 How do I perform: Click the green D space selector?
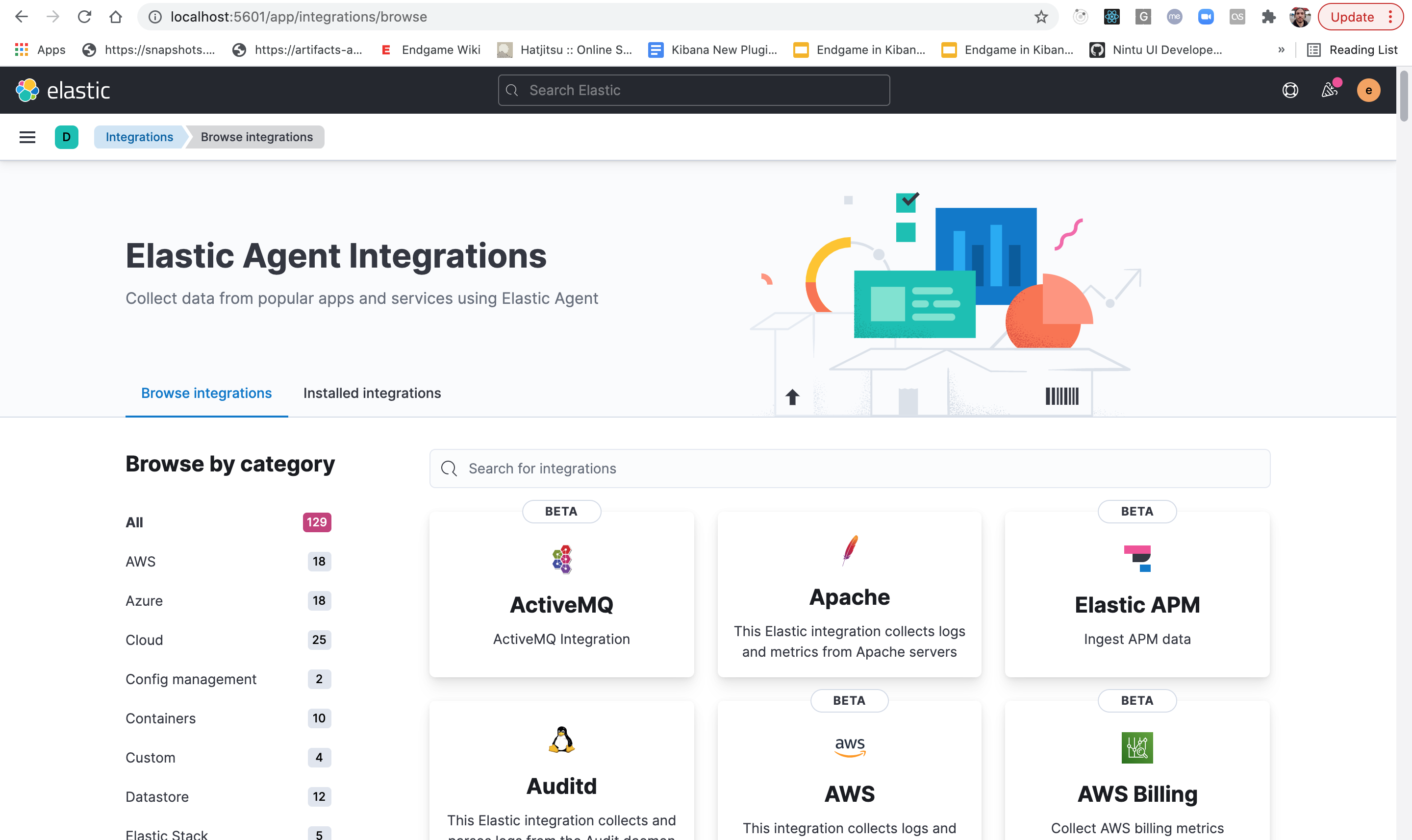click(66, 137)
